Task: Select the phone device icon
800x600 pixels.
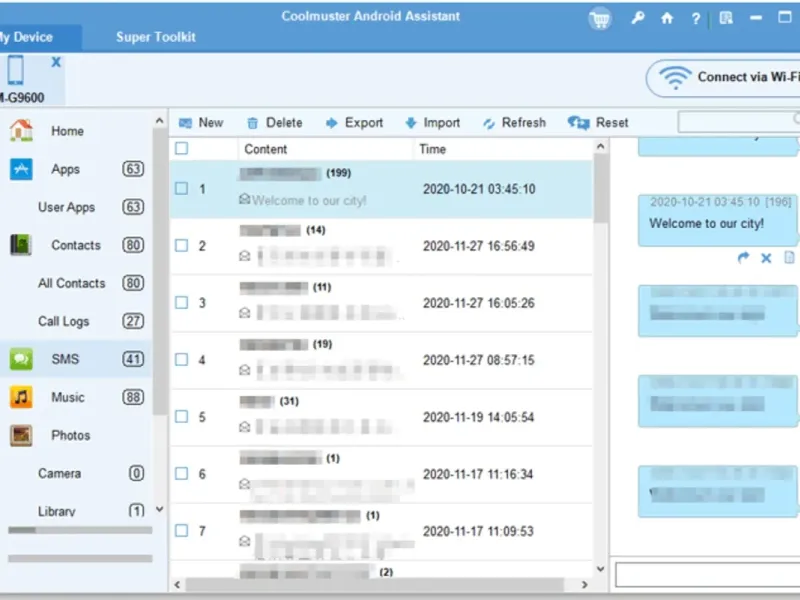Action: coord(15,70)
